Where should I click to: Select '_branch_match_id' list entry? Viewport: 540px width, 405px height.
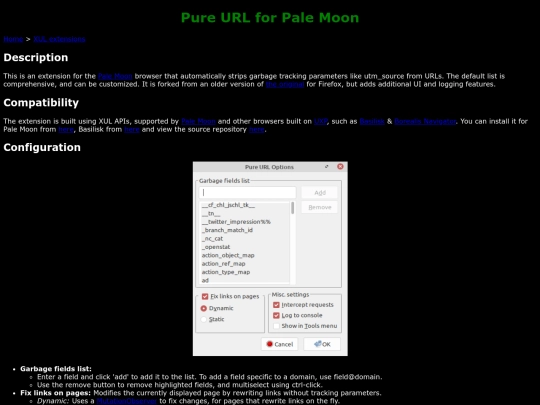coord(245,230)
